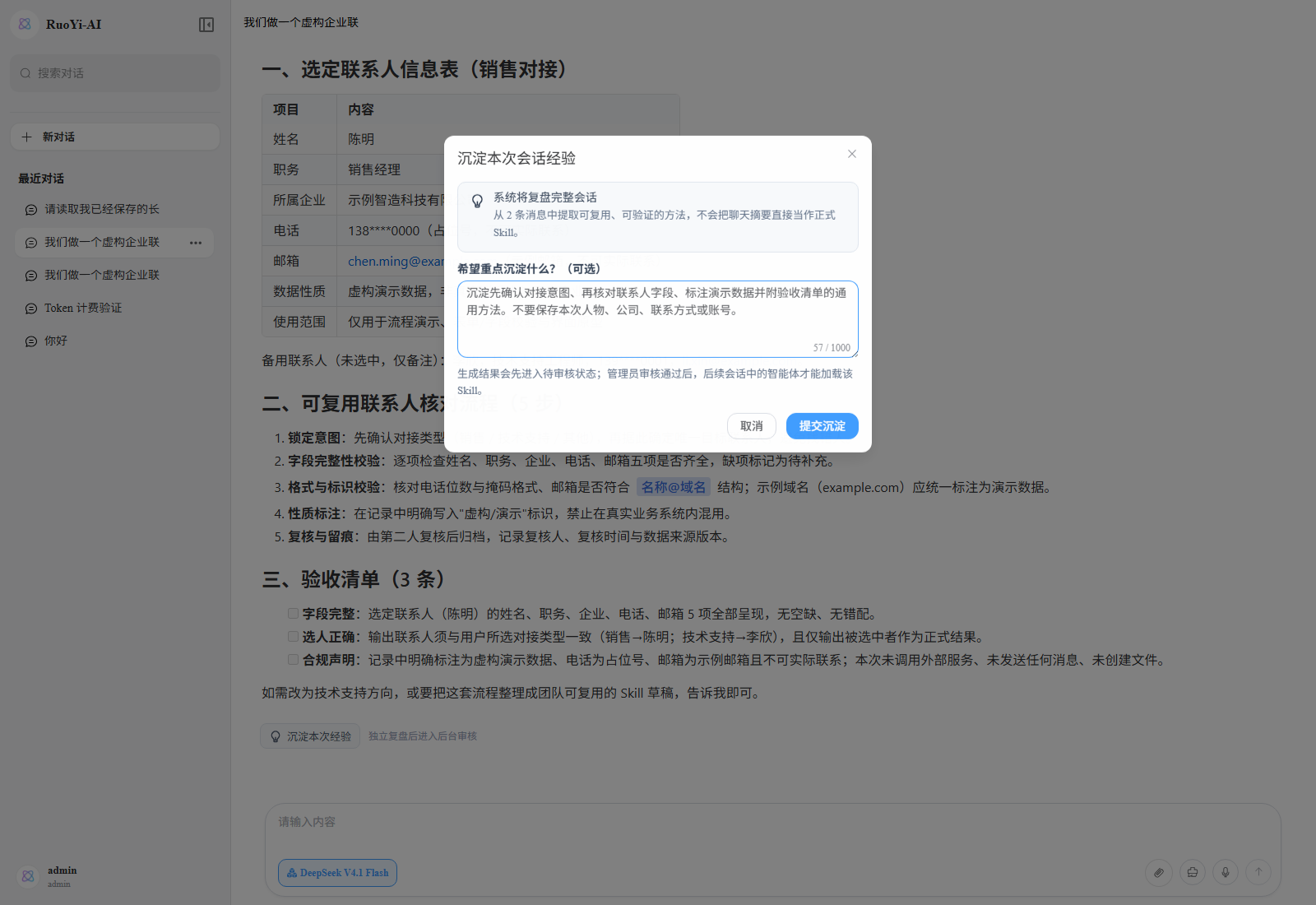Click the send arrow icon

pos(1258,872)
